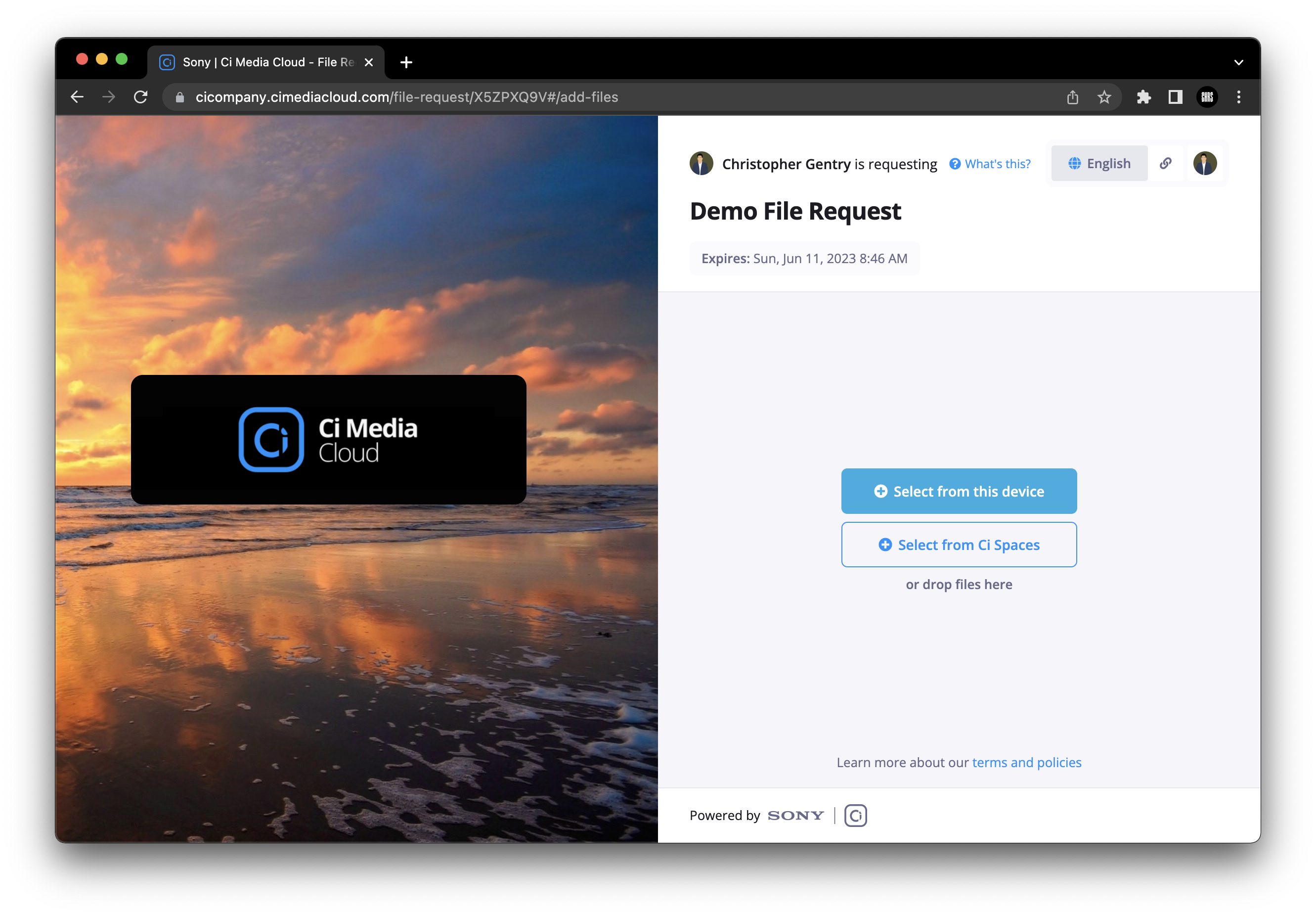The width and height of the screenshot is (1316, 916).
Task: Maximize the window with green button
Action: click(122, 59)
